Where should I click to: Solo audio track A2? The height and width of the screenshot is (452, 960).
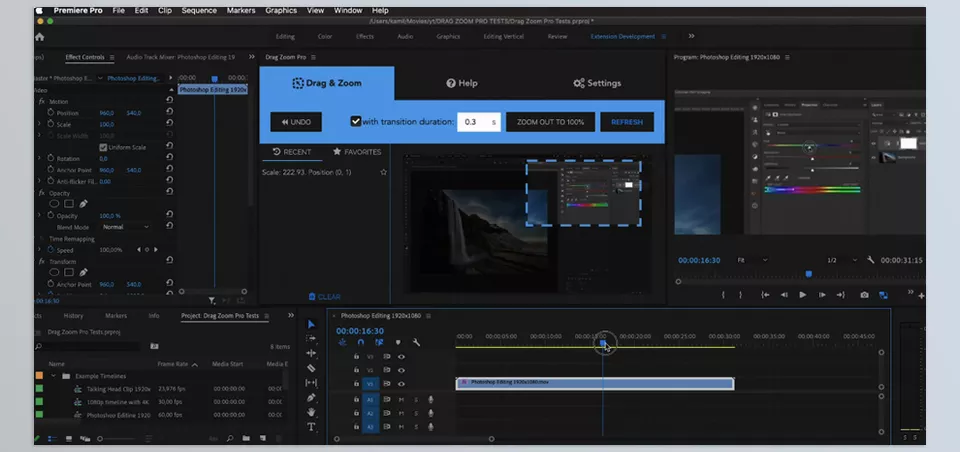coord(416,413)
